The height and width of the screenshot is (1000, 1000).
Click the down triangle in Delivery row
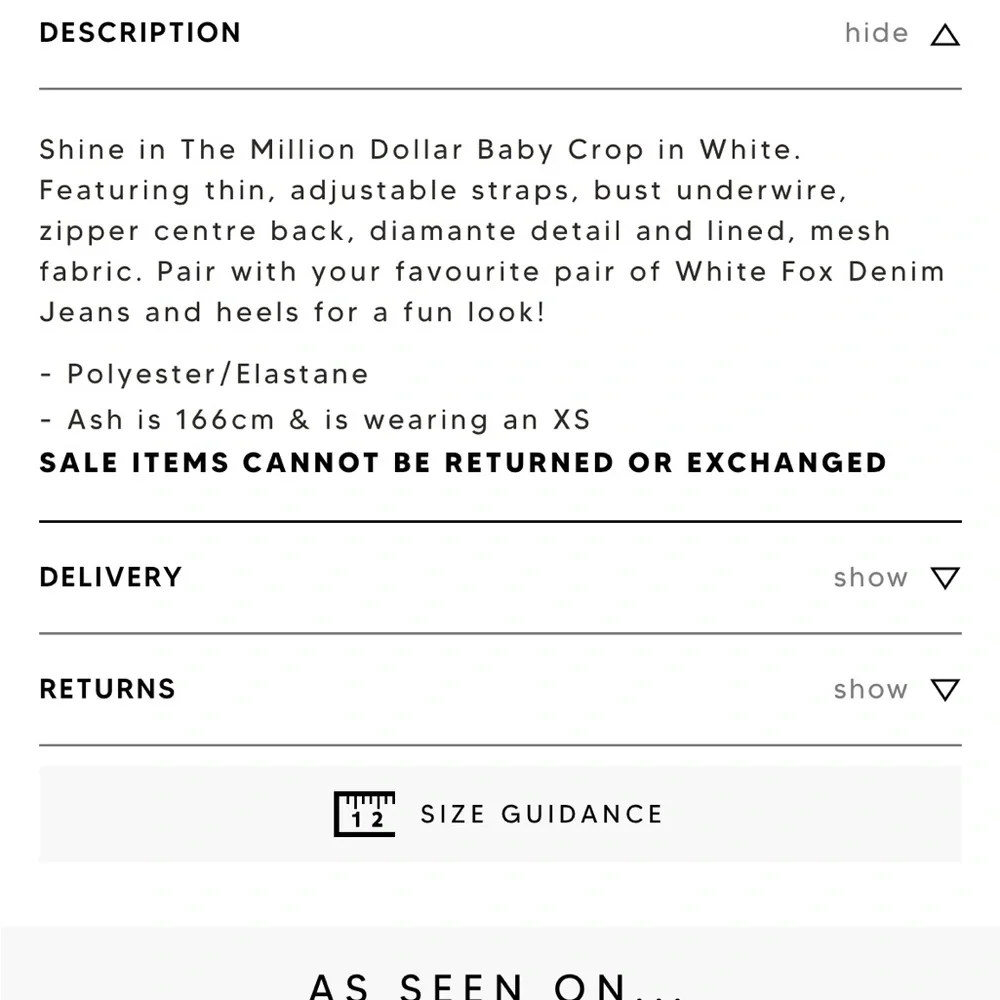[x=945, y=578]
